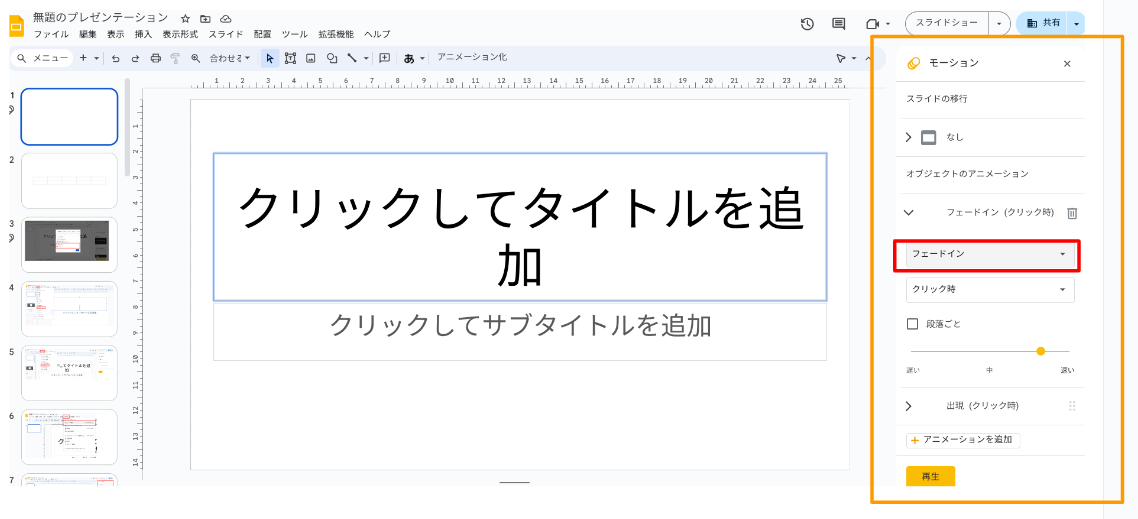The image size is (1138, 519).
Task: Click the move to folder icon
Action: click(205, 18)
